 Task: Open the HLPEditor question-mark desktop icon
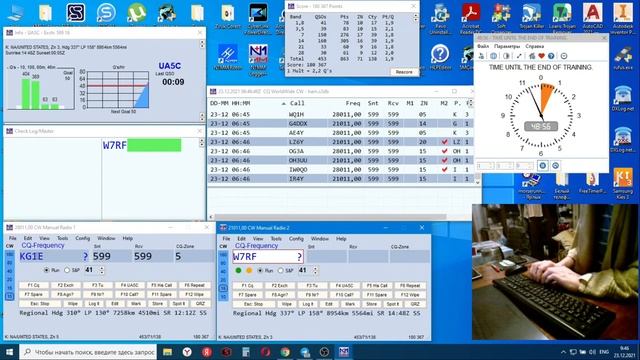click(x=440, y=57)
